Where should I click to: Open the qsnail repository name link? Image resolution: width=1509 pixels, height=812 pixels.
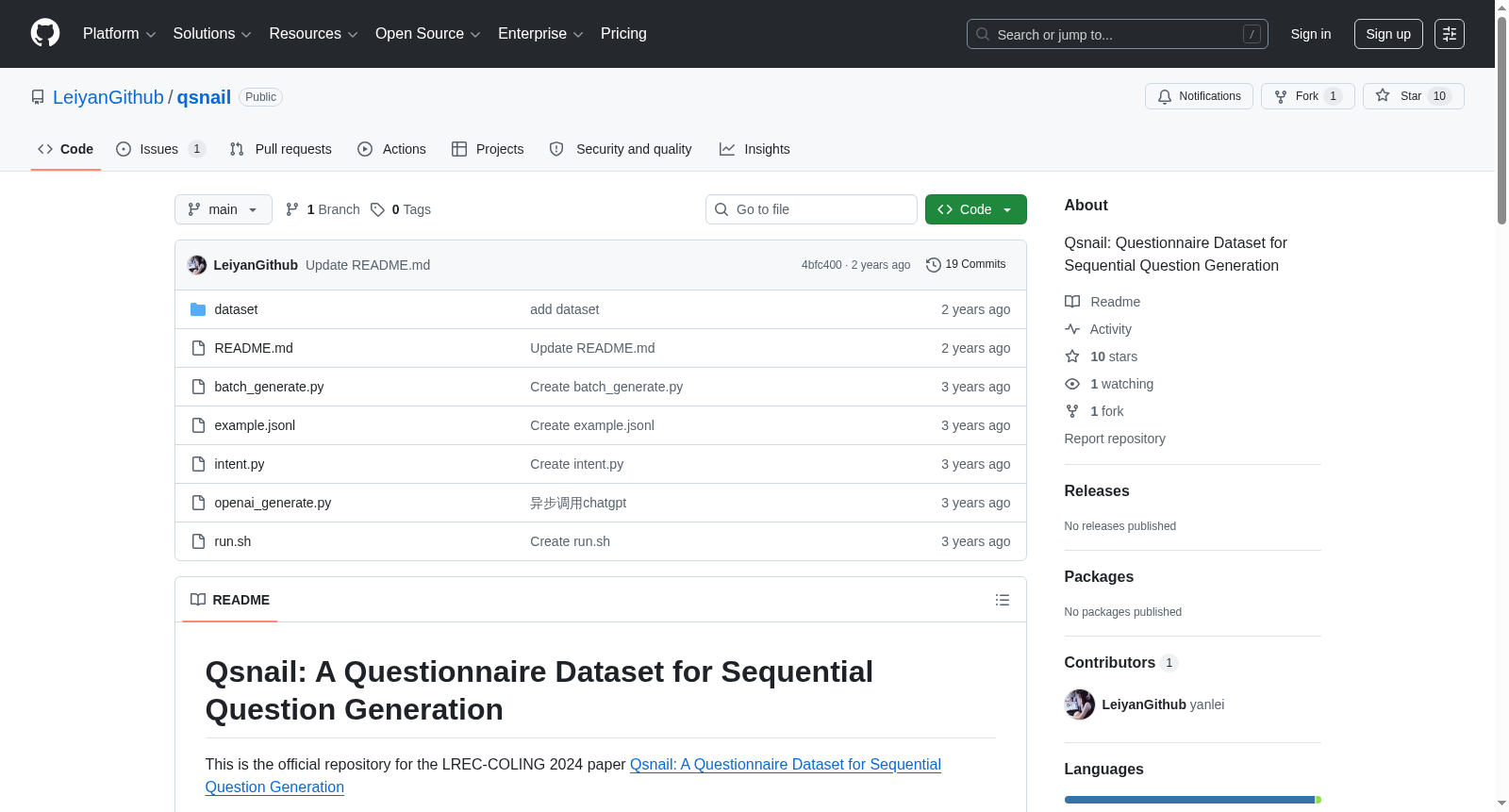point(204,97)
